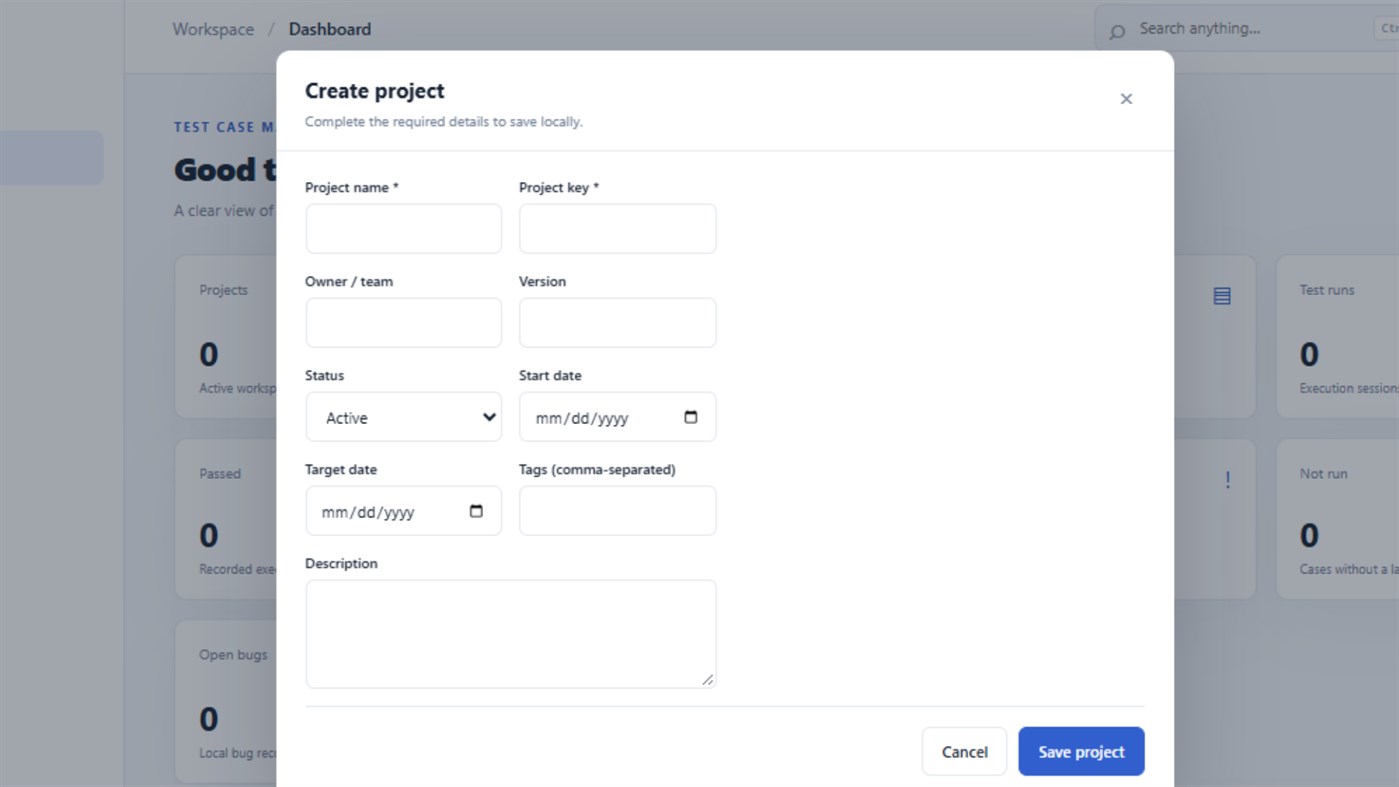Click the list icon beside Test runs card

1222,296
